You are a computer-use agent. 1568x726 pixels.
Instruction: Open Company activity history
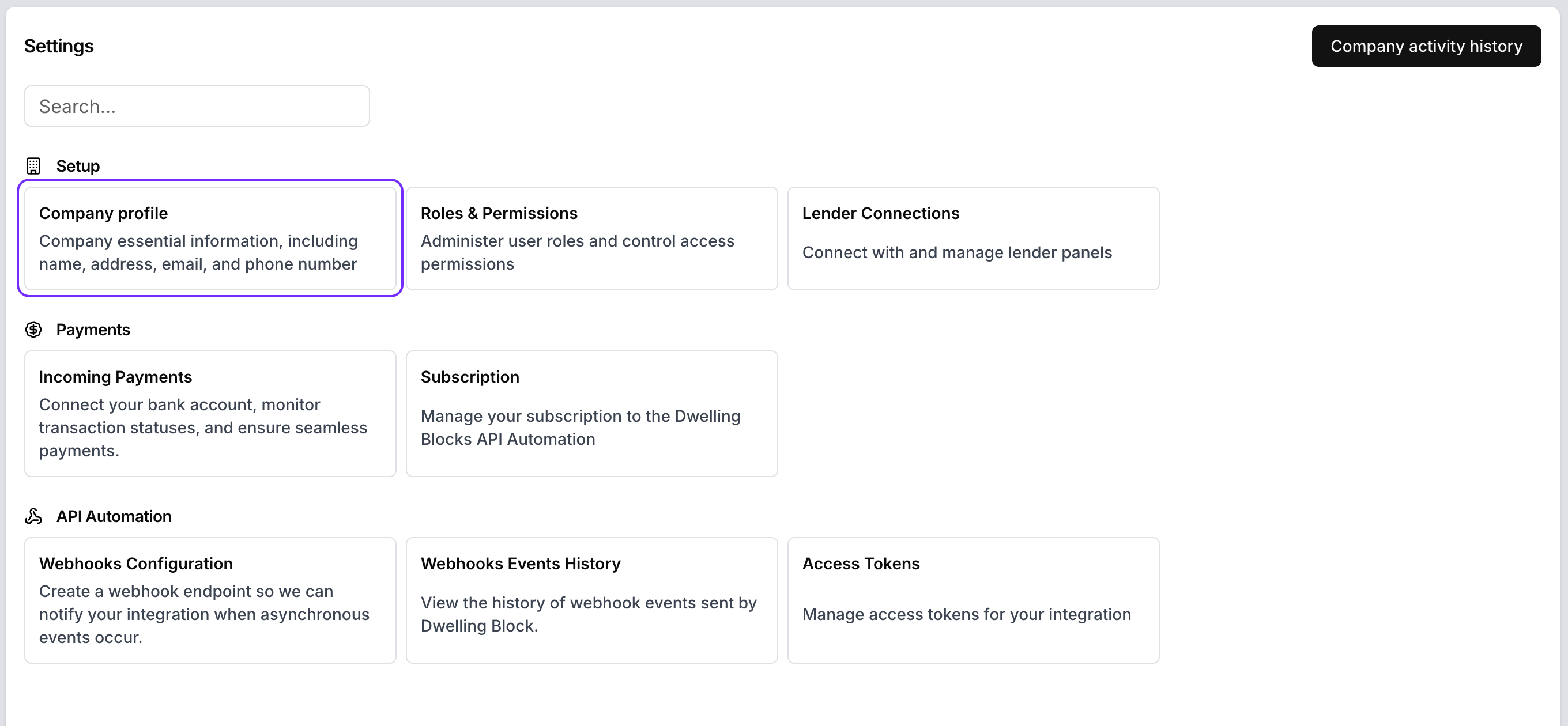tap(1426, 46)
